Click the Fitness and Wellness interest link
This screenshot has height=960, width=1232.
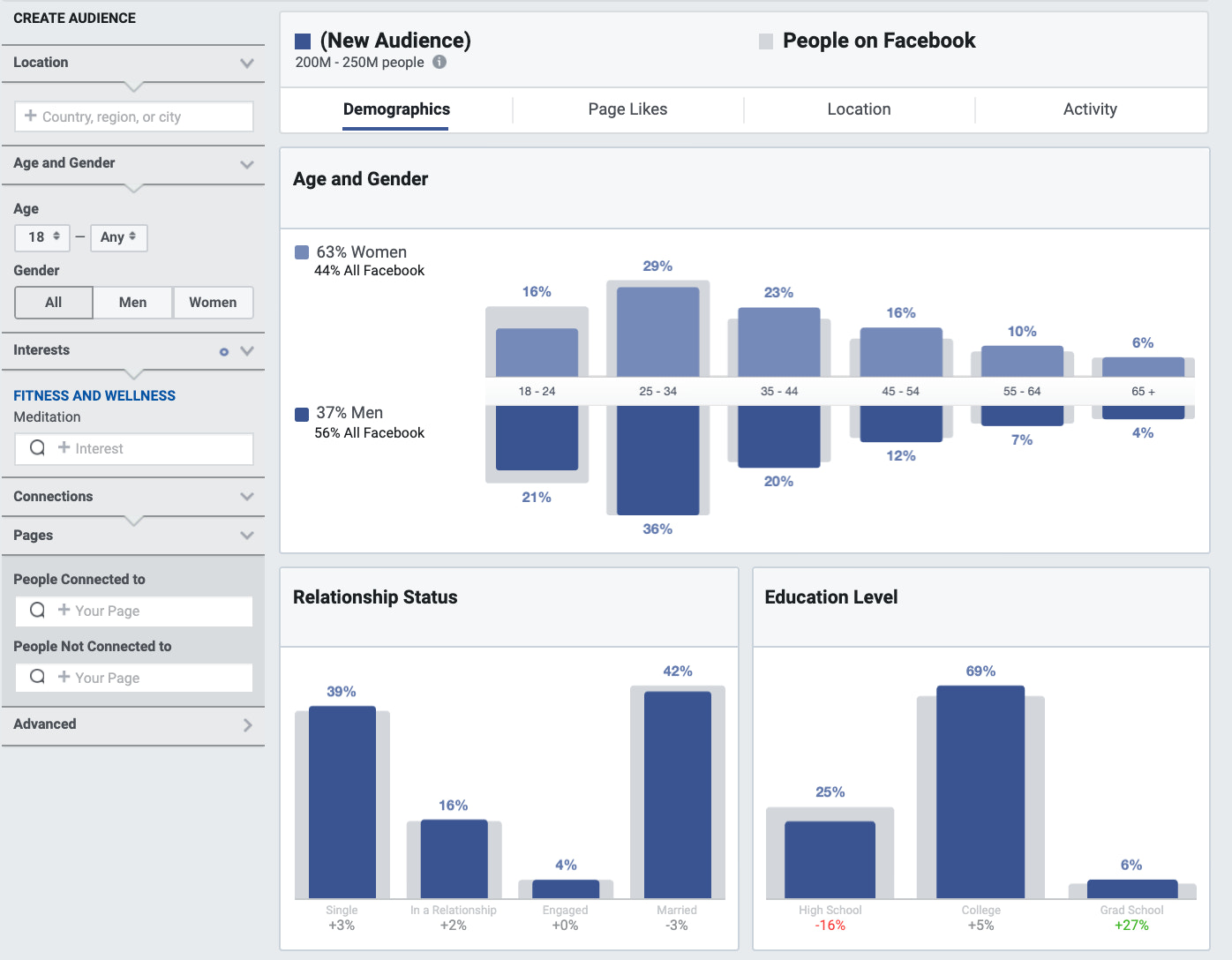pyautogui.click(x=94, y=395)
